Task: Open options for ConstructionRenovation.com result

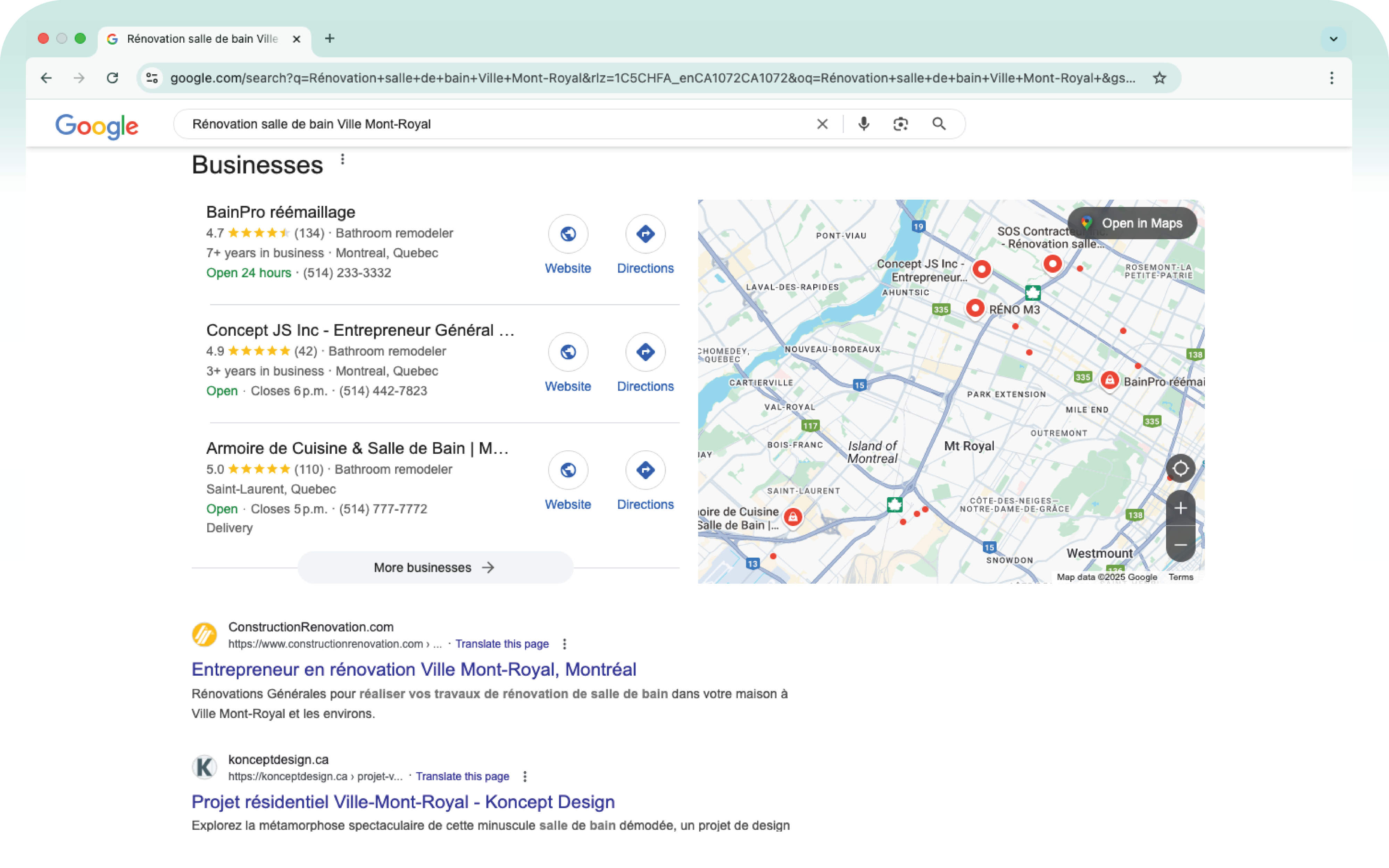Action: pyautogui.click(x=564, y=644)
